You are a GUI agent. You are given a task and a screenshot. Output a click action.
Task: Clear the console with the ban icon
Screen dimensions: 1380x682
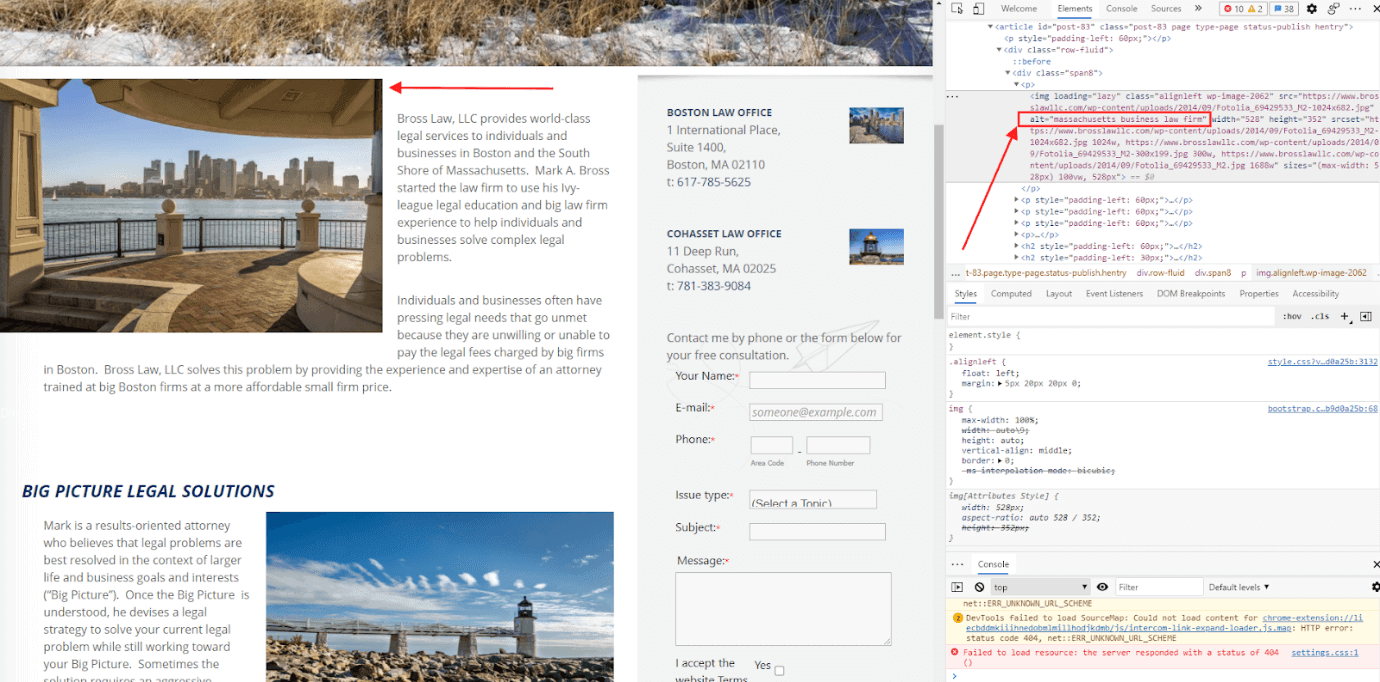979,587
